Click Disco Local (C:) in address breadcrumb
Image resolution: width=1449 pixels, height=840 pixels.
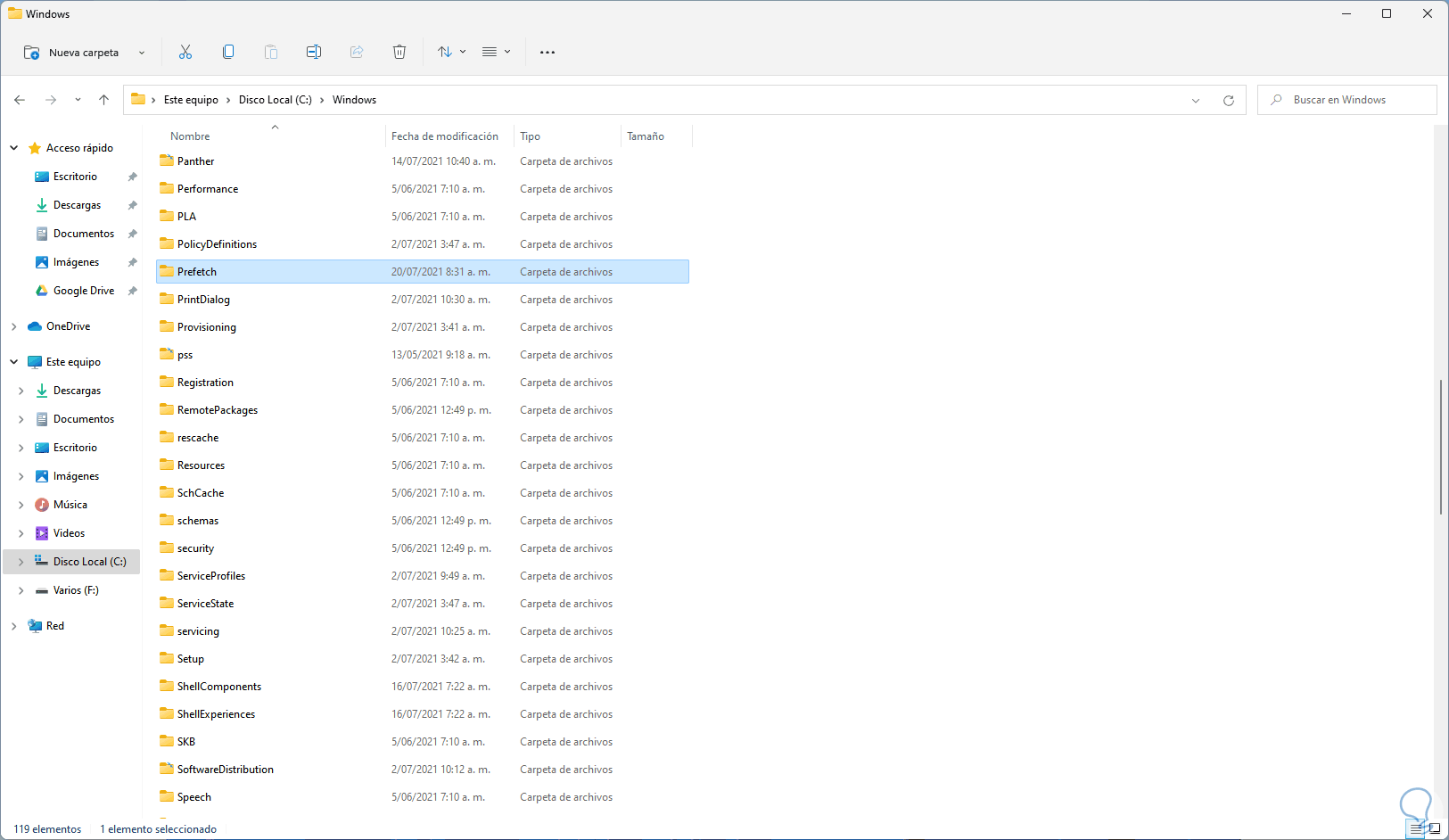coord(276,100)
